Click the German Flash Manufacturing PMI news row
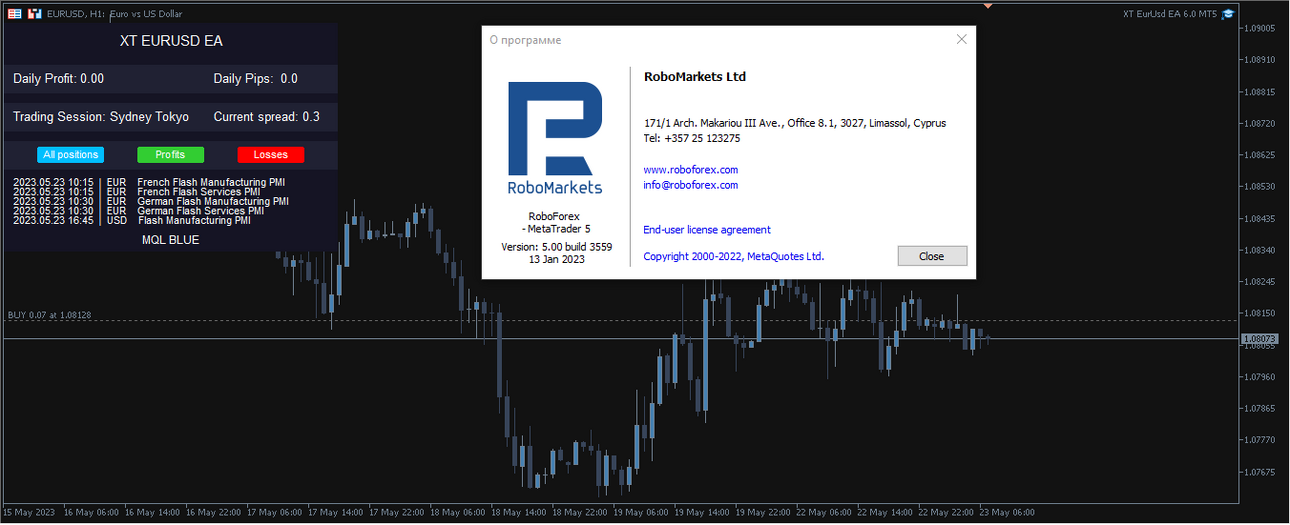The height and width of the screenshot is (525, 1290). point(151,202)
